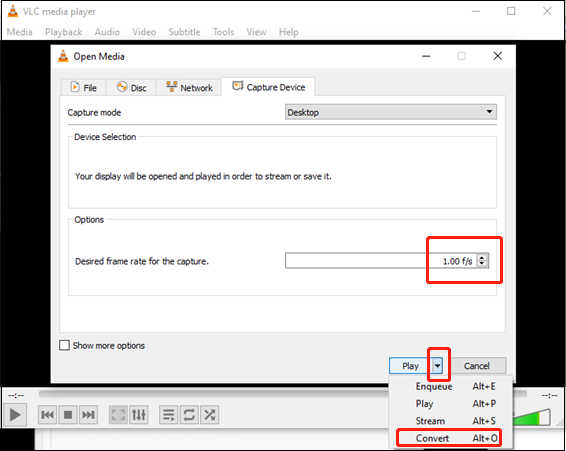
Task: Open the Media menu
Action: click(19, 32)
